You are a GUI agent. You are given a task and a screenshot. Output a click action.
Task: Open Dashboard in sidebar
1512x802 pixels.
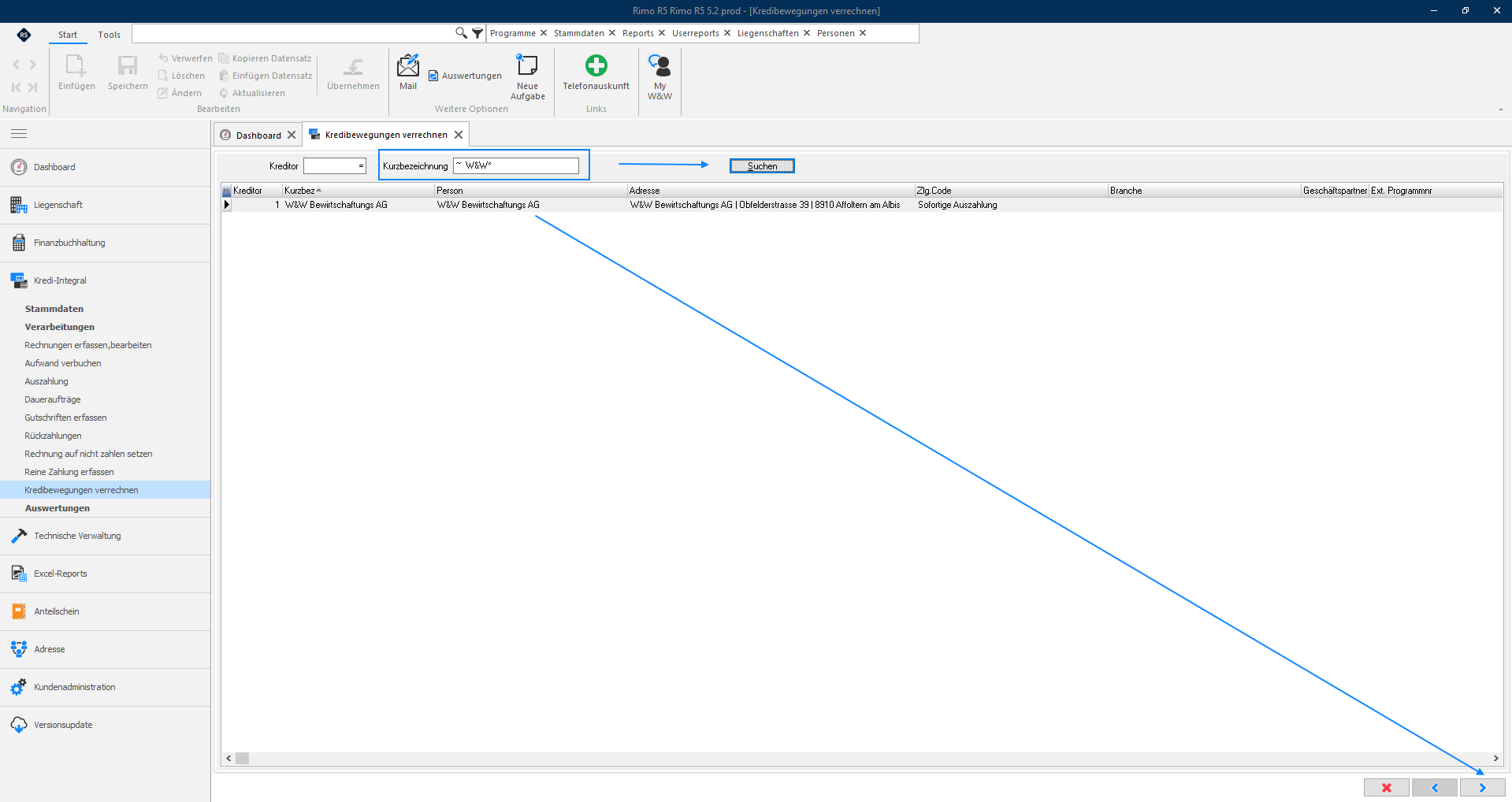point(105,167)
